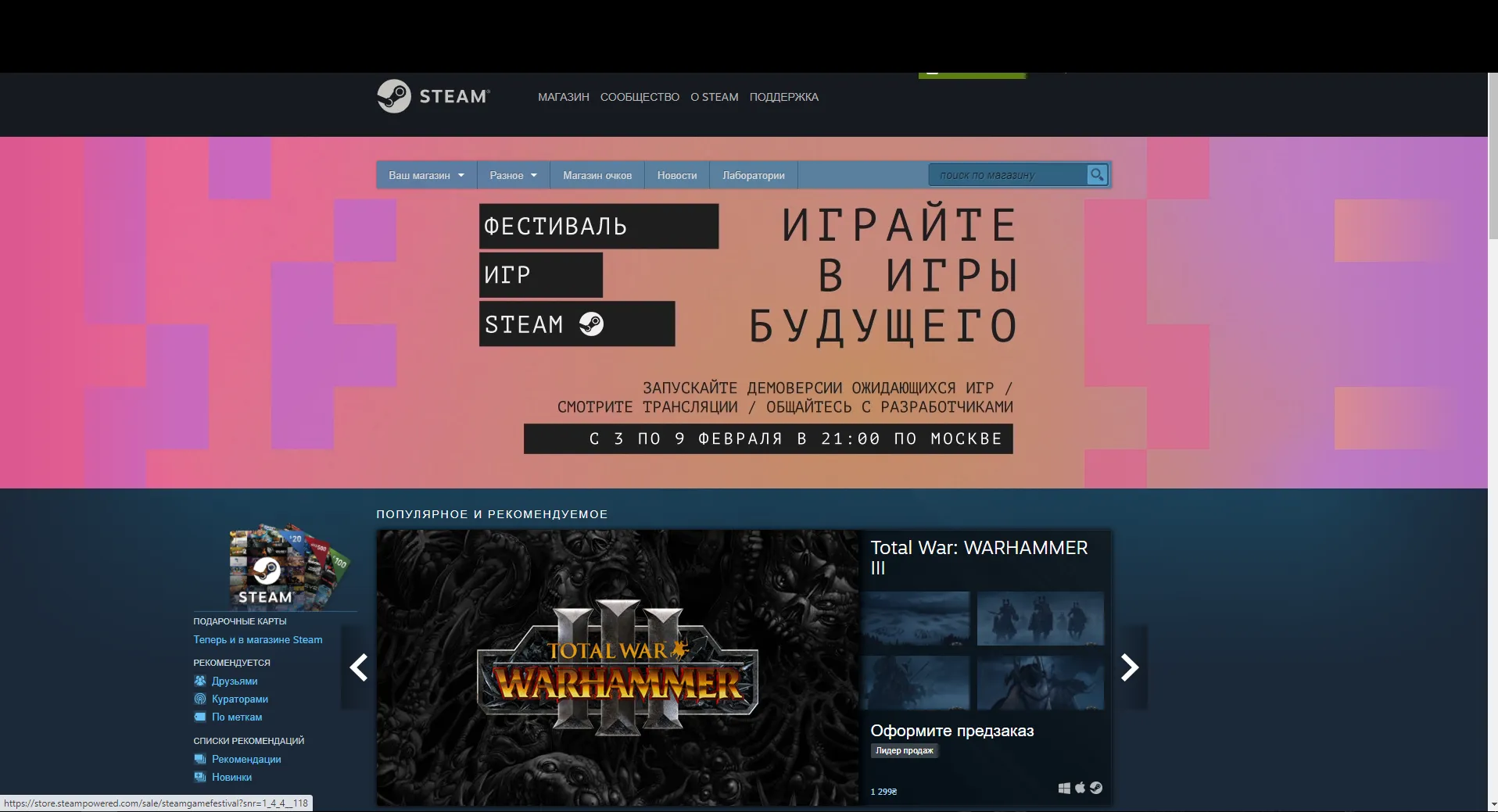Expand the Ваш магазин dropdown
Viewport: 1498px width, 812px height.
pyautogui.click(x=426, y=175)
